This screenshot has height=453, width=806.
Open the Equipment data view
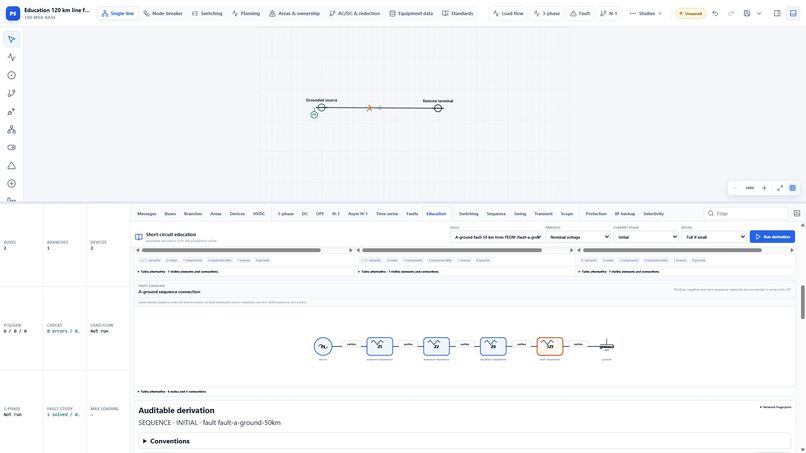(x=411, y=13)
